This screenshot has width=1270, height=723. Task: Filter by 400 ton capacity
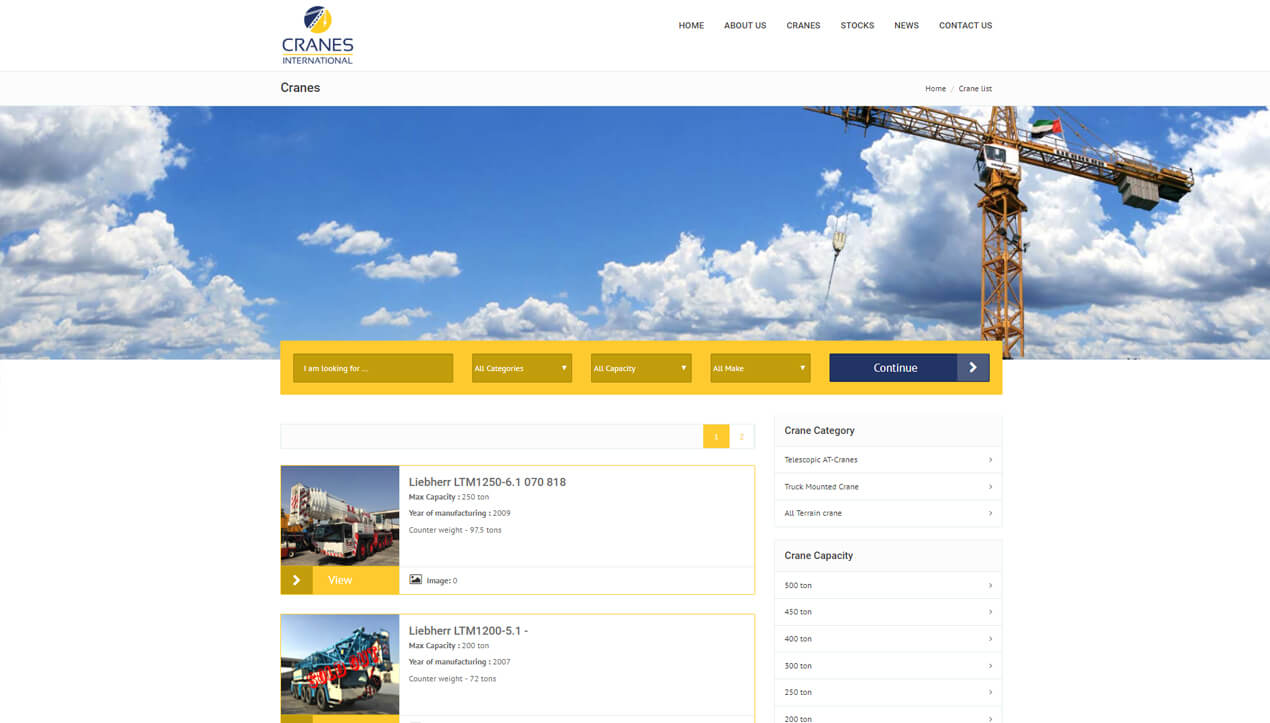[888, 639]
